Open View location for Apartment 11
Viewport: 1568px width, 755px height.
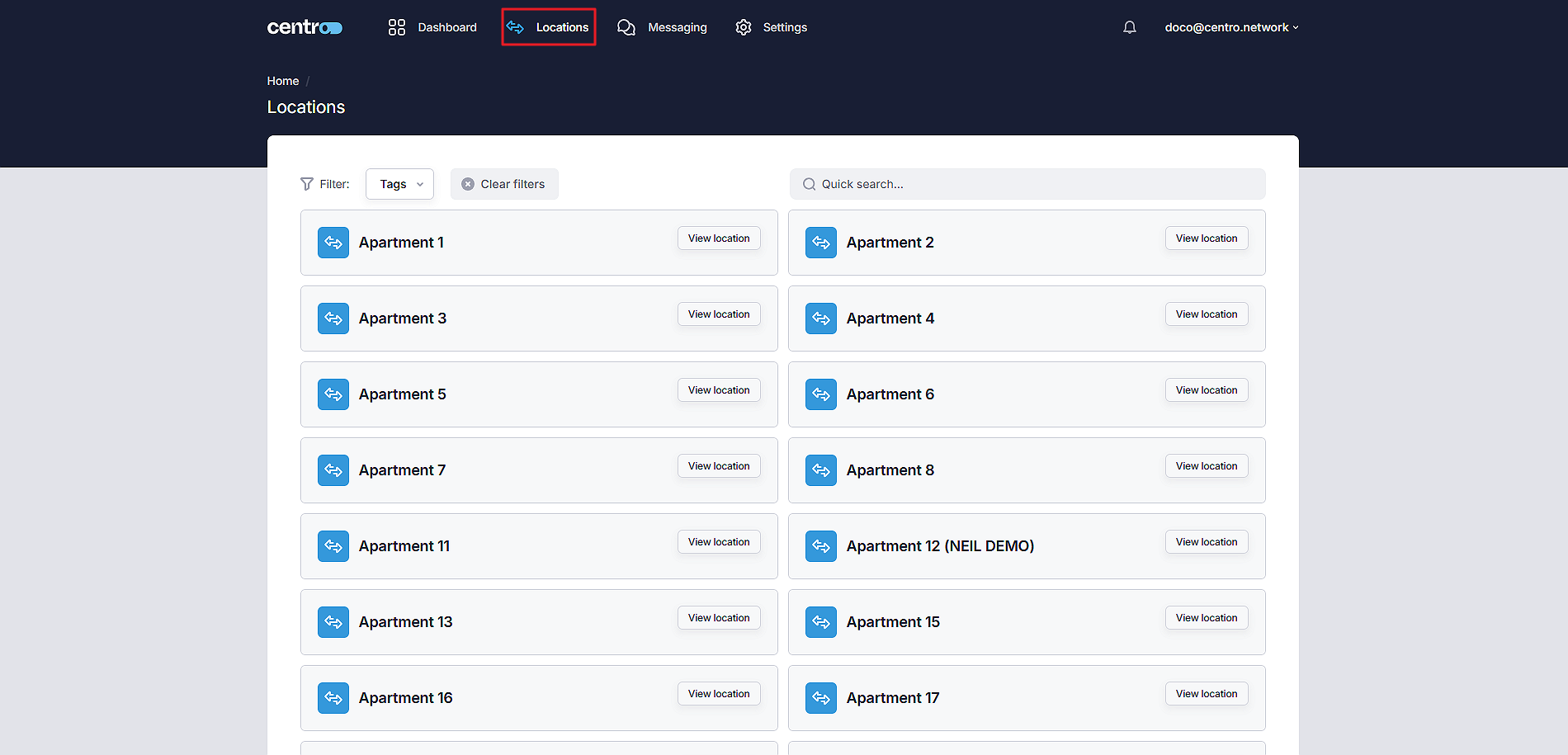tap(719, 542)
